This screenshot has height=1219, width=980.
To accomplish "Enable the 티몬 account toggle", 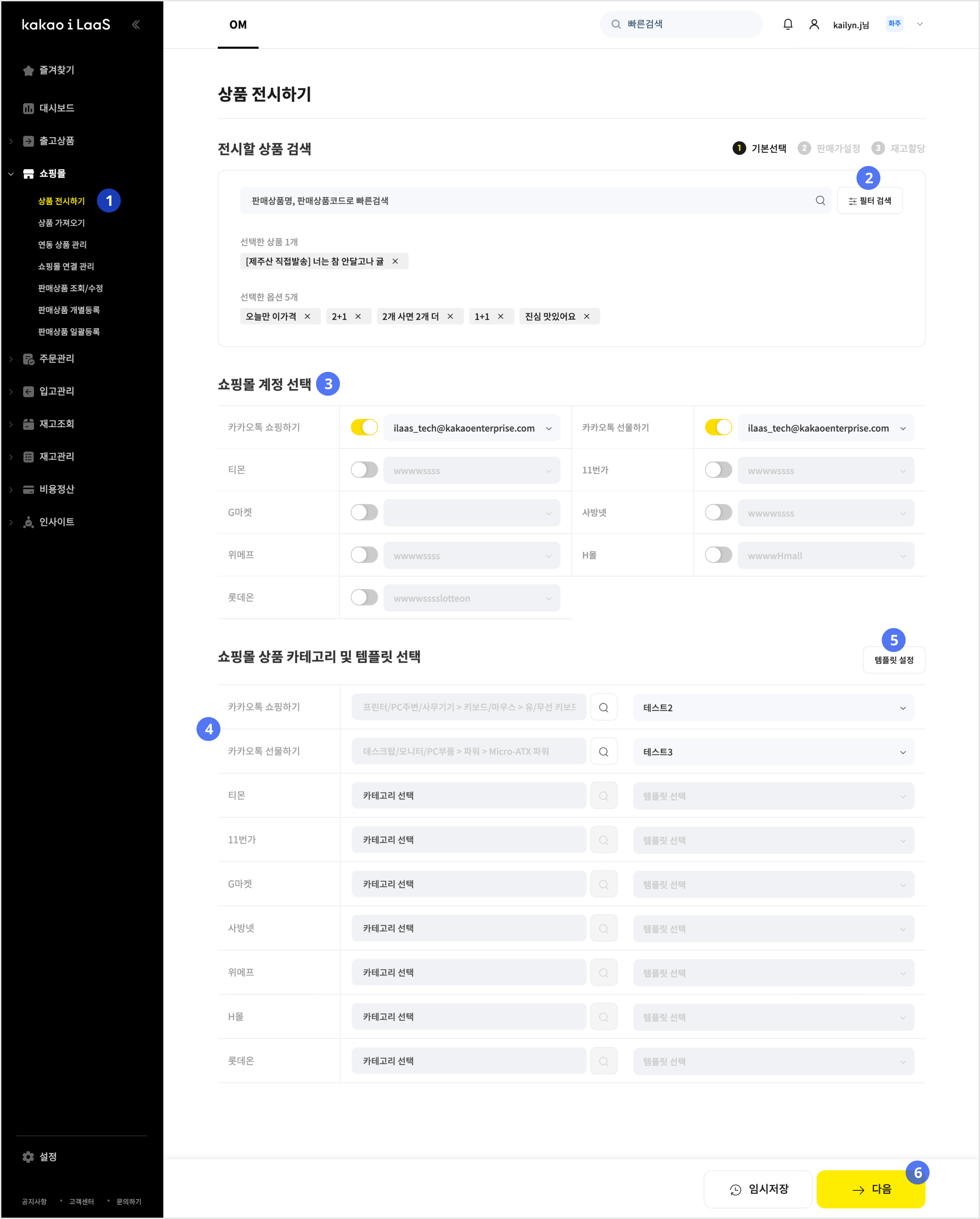I will pos(364,470).
